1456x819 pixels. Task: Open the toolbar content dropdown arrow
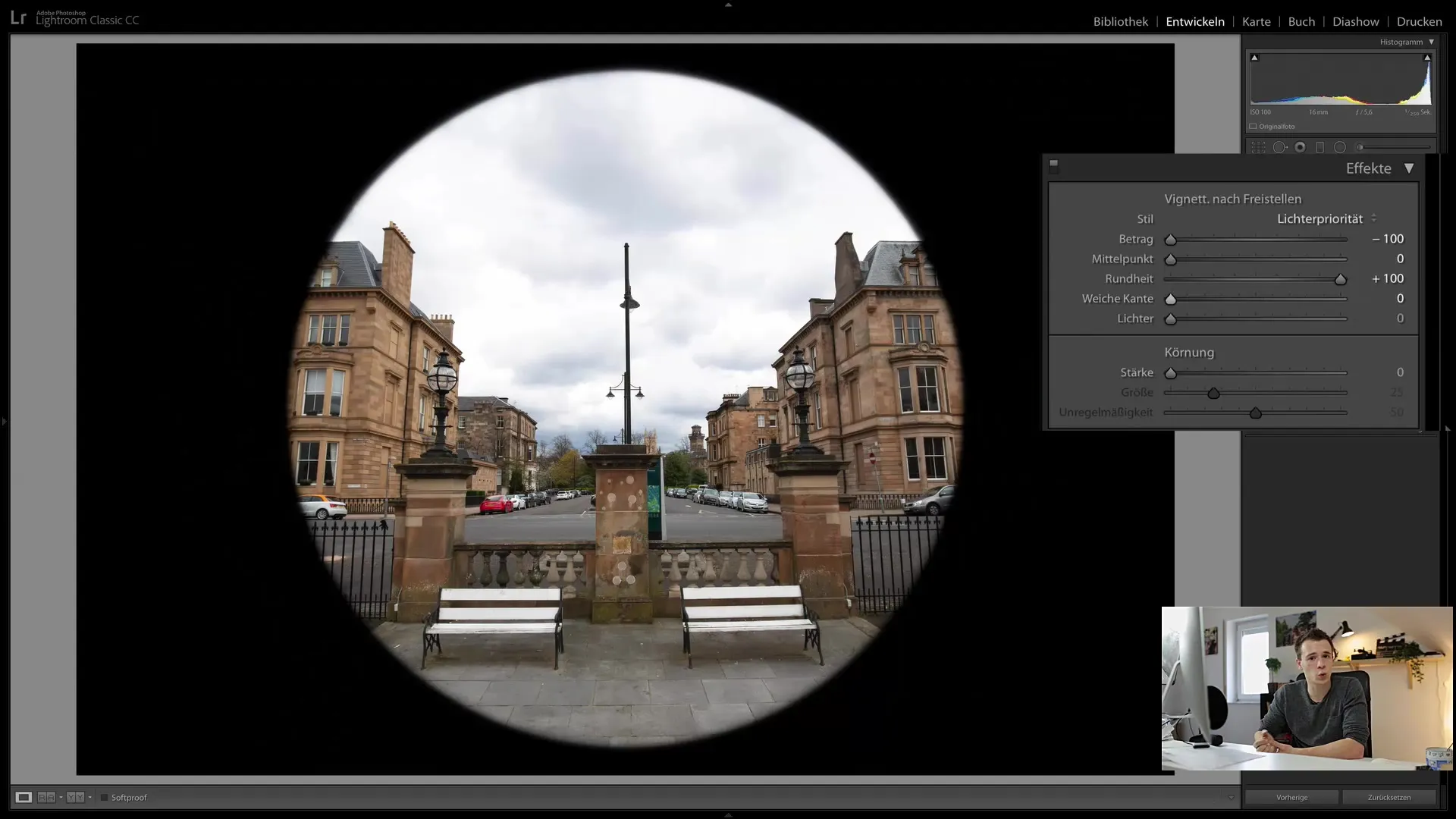[x=1231, y=797]
